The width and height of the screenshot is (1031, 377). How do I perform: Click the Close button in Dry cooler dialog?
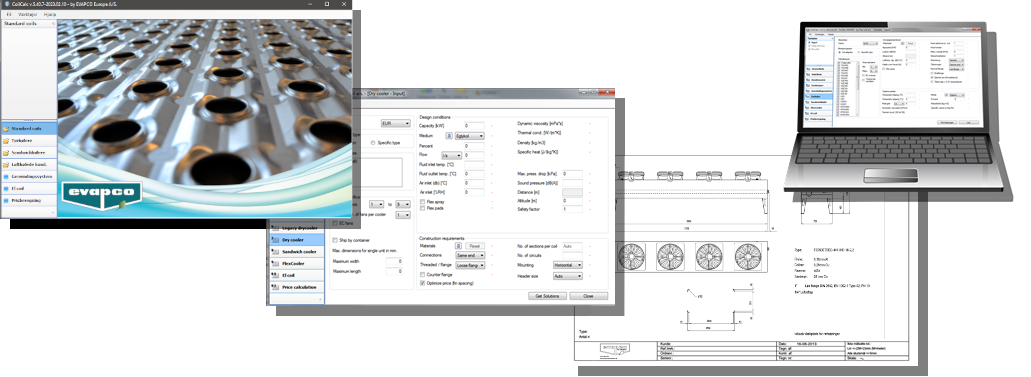tap(588, 296)
